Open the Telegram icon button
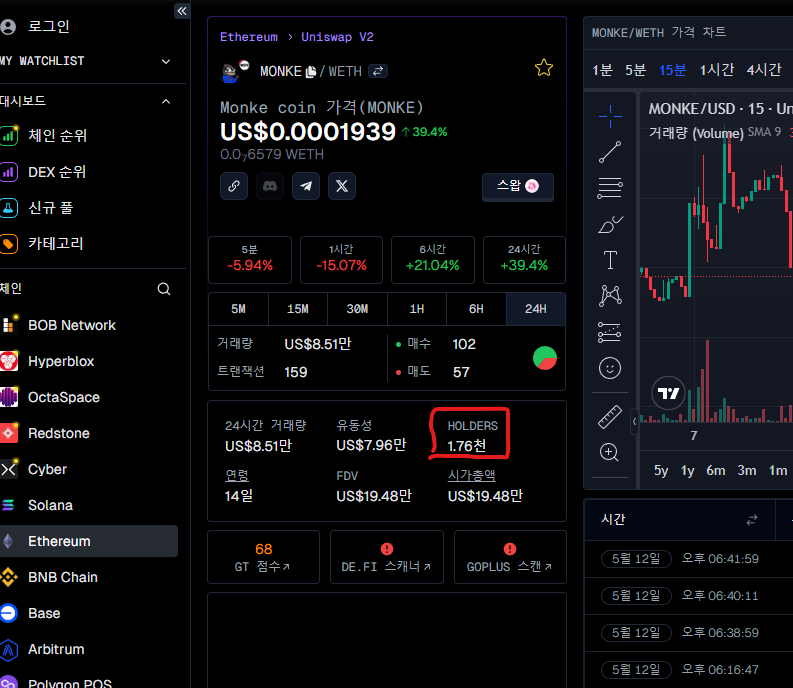Screen dimensions: 793x688 [x=306, y=186]
